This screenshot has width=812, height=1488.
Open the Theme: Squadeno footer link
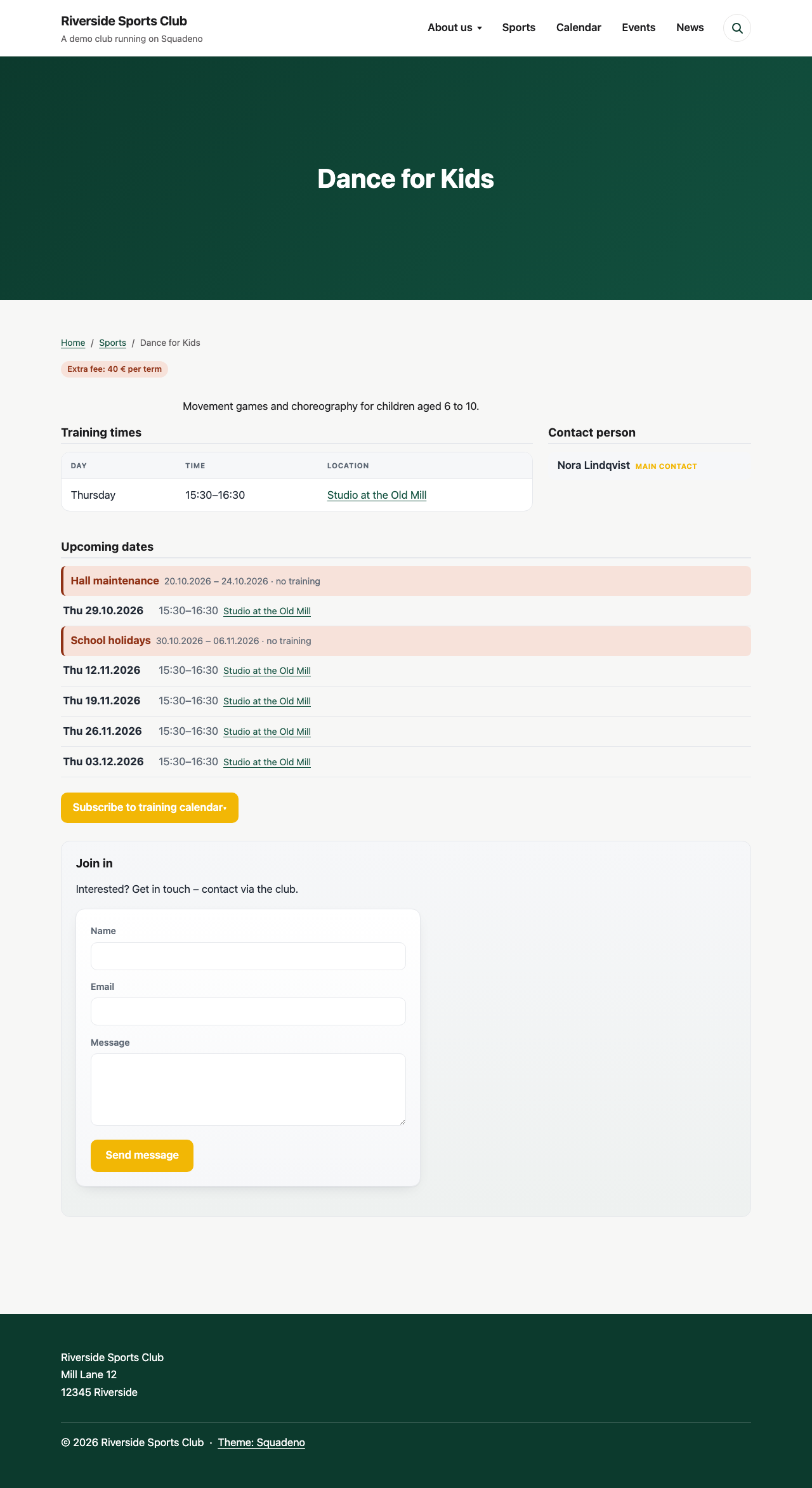tap(261, 1442)
